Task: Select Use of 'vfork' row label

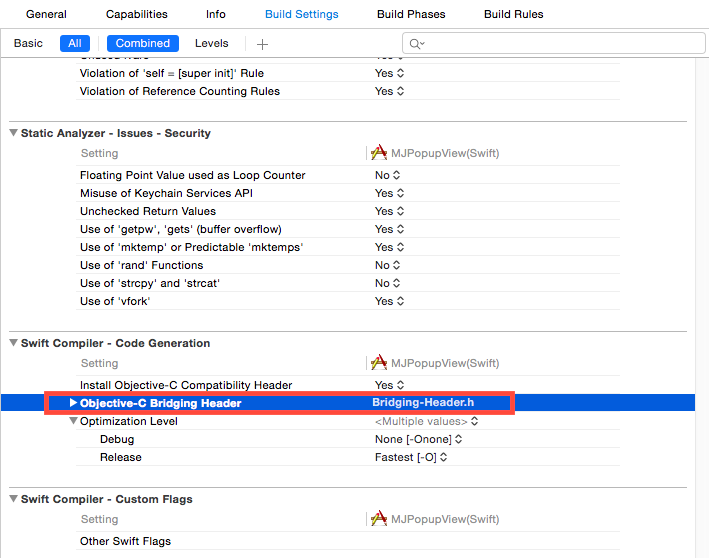Action: (x=115, y=302)
